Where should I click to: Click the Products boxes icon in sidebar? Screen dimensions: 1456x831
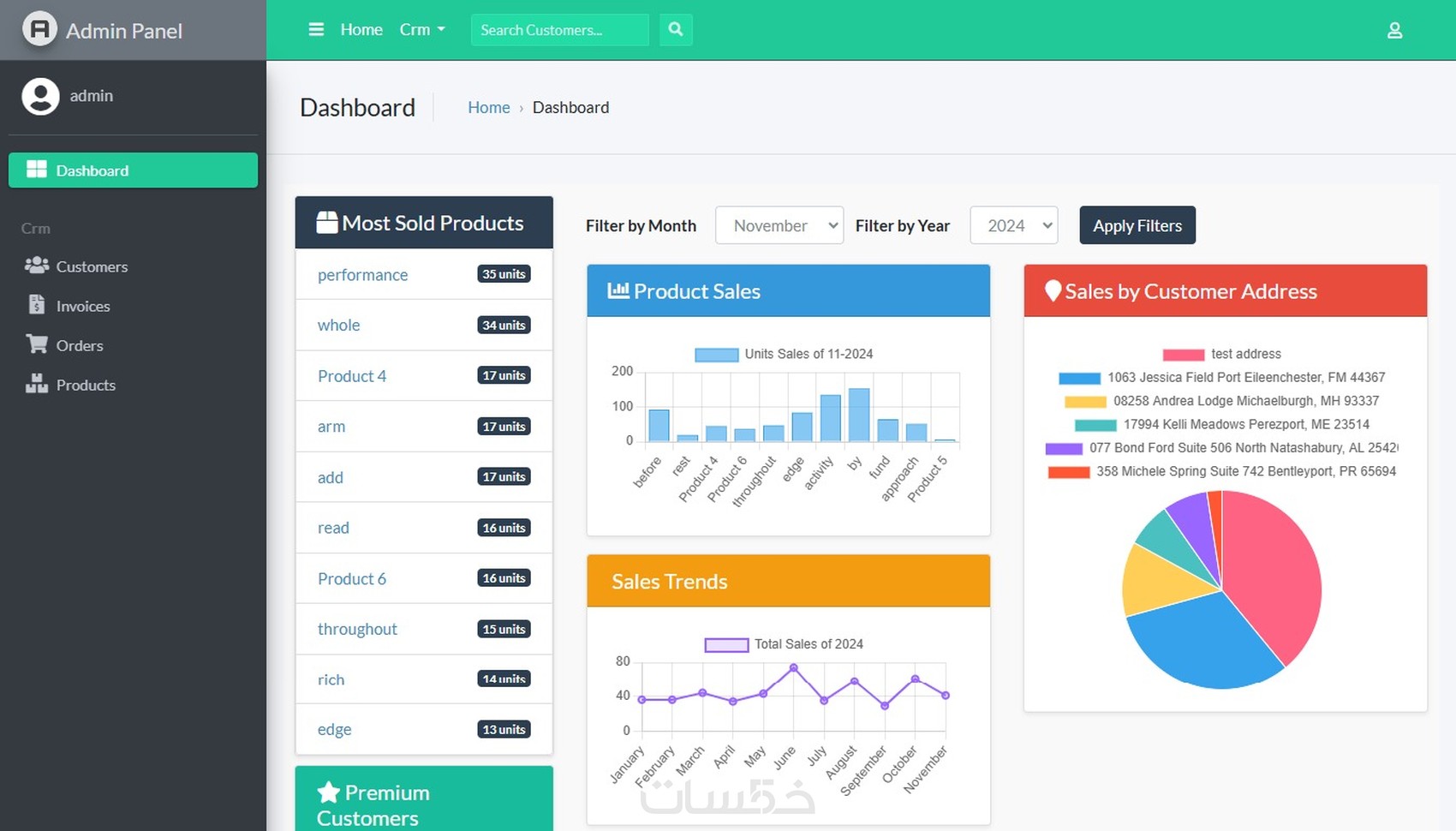[x=37, y=385]
